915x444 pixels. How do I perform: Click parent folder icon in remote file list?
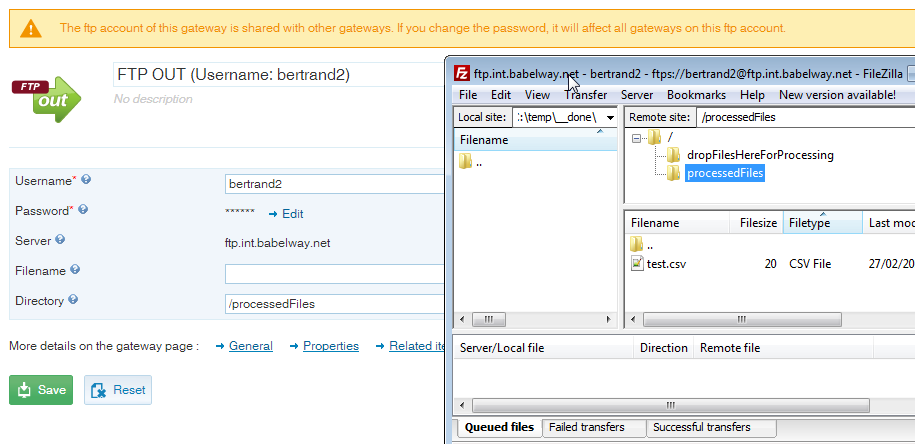click(x=636, y=243)
